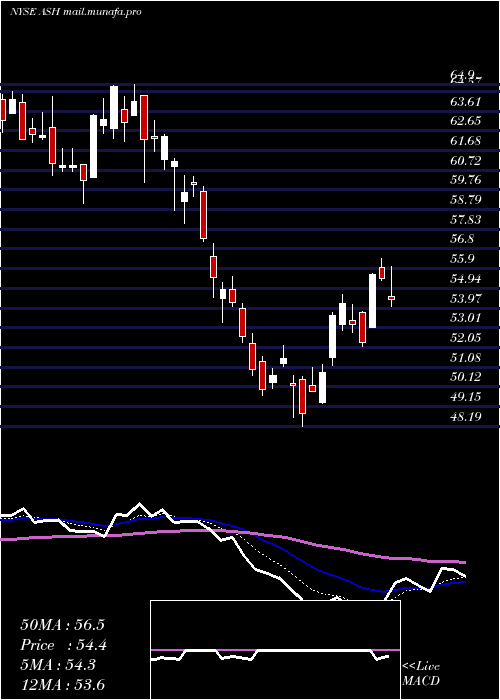Click the 51.08 price axis label

tap(466, 357)
